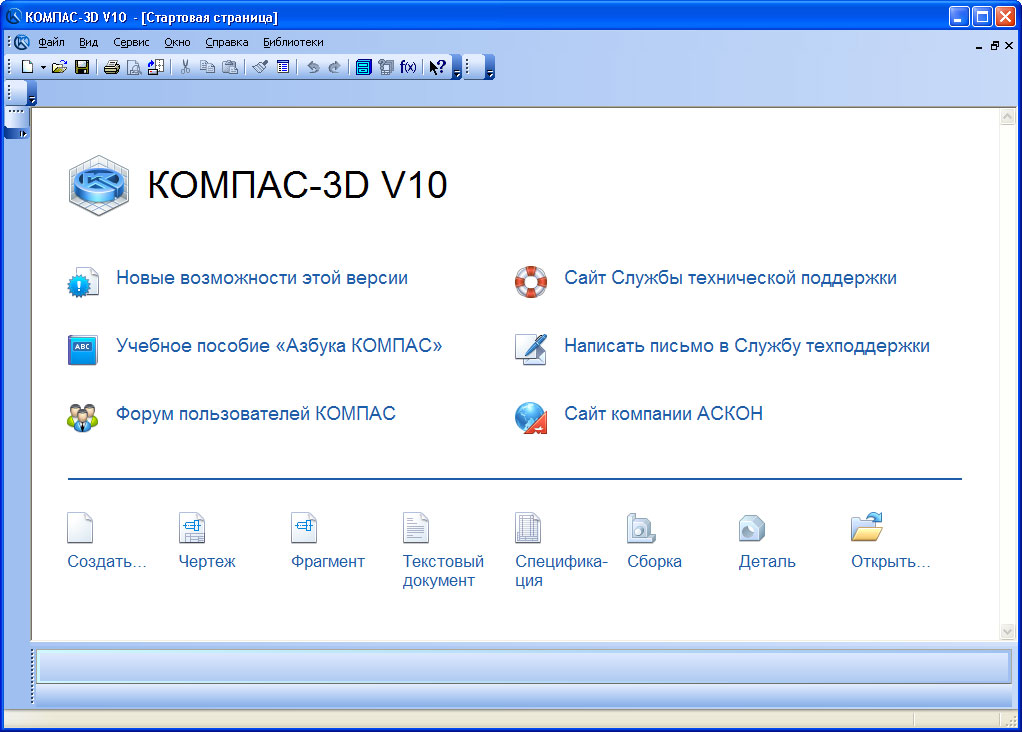Open Форум пользователей КОМПАС link
1022x732 pixels.
click(x=256, y=413)
